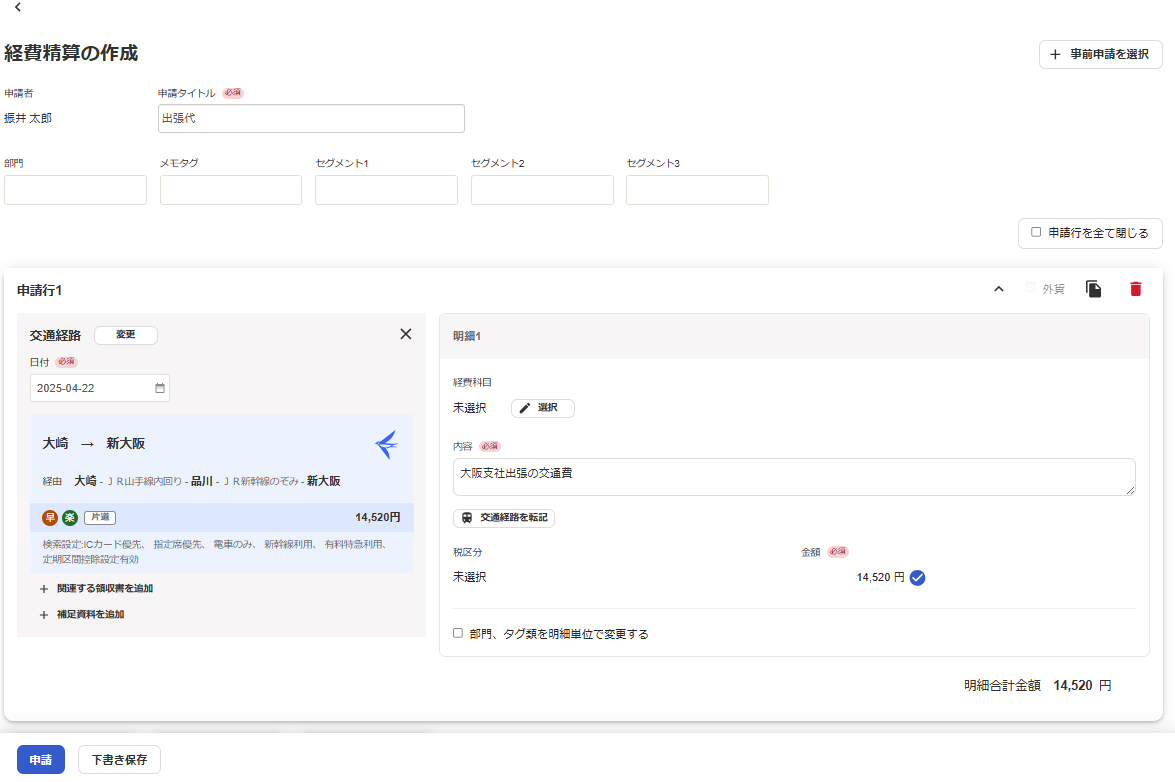Click 選択 to choose 経費科目

point(543,407)
